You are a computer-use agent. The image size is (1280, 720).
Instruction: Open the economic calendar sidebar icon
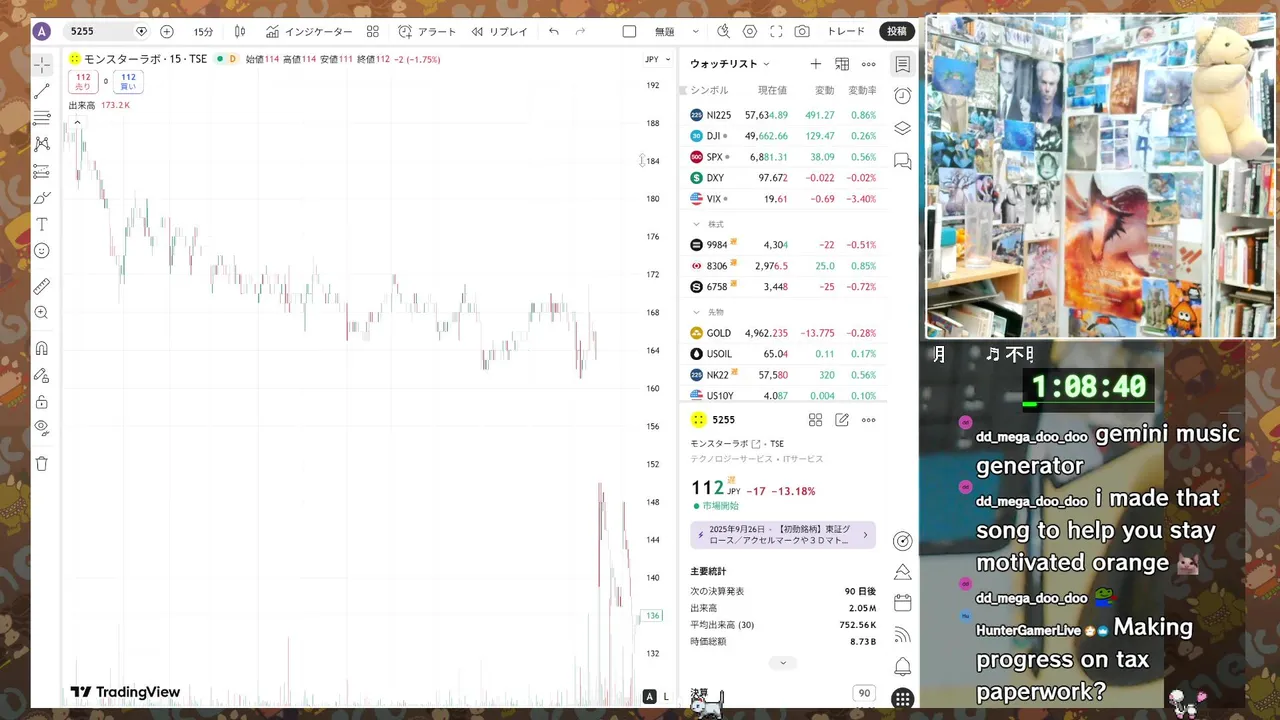tap(903, 603)
